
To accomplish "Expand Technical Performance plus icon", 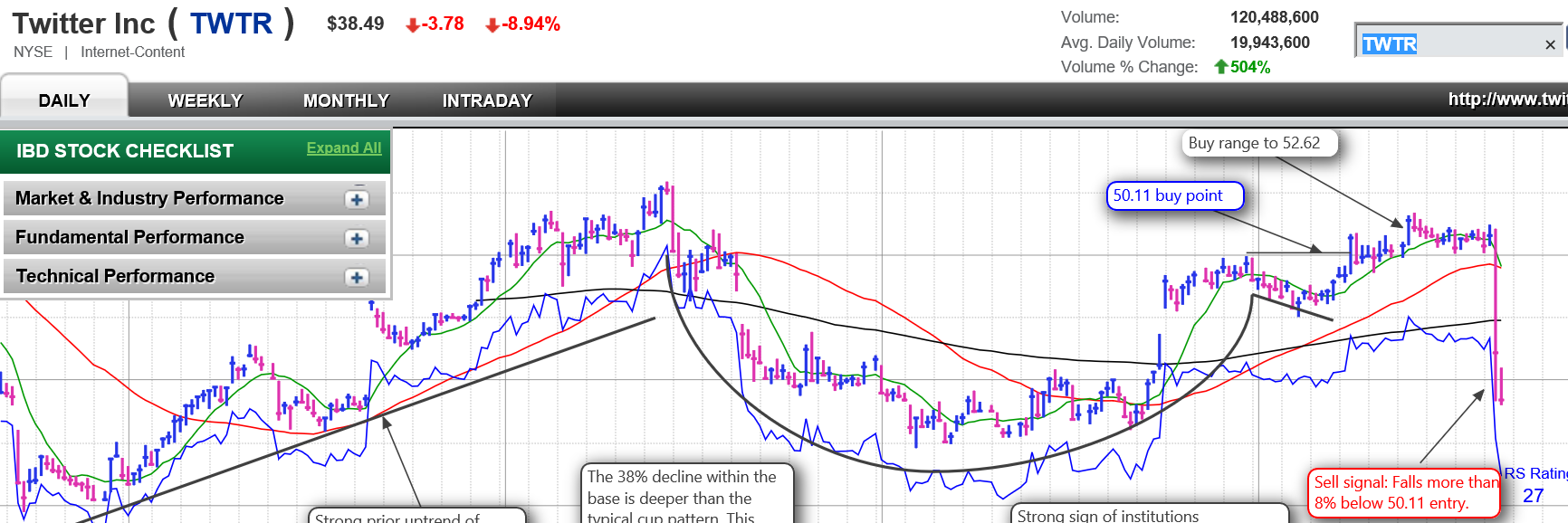I will coord(357,277).
